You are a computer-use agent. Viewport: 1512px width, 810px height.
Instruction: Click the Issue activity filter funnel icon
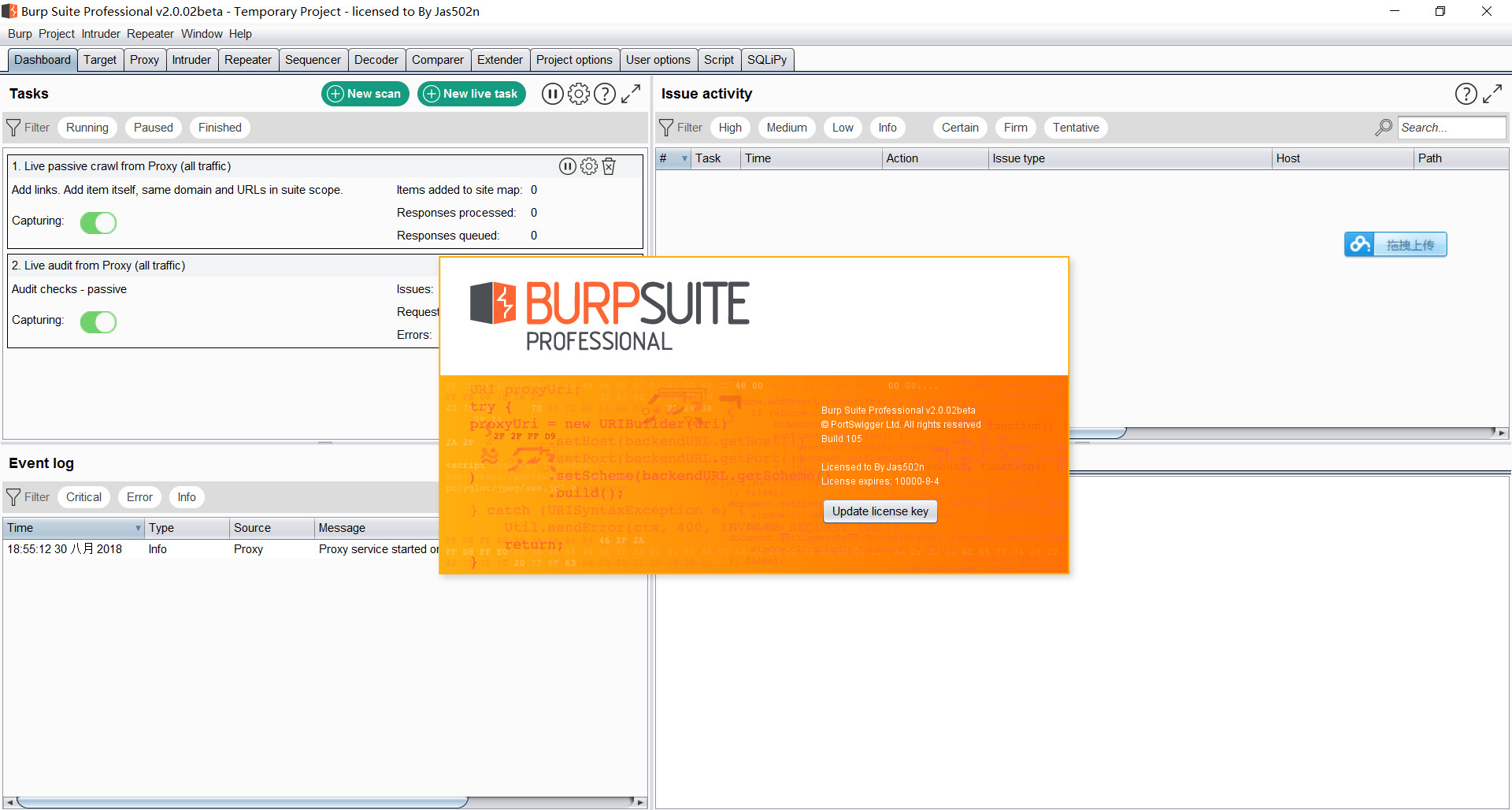click(666, 128)
